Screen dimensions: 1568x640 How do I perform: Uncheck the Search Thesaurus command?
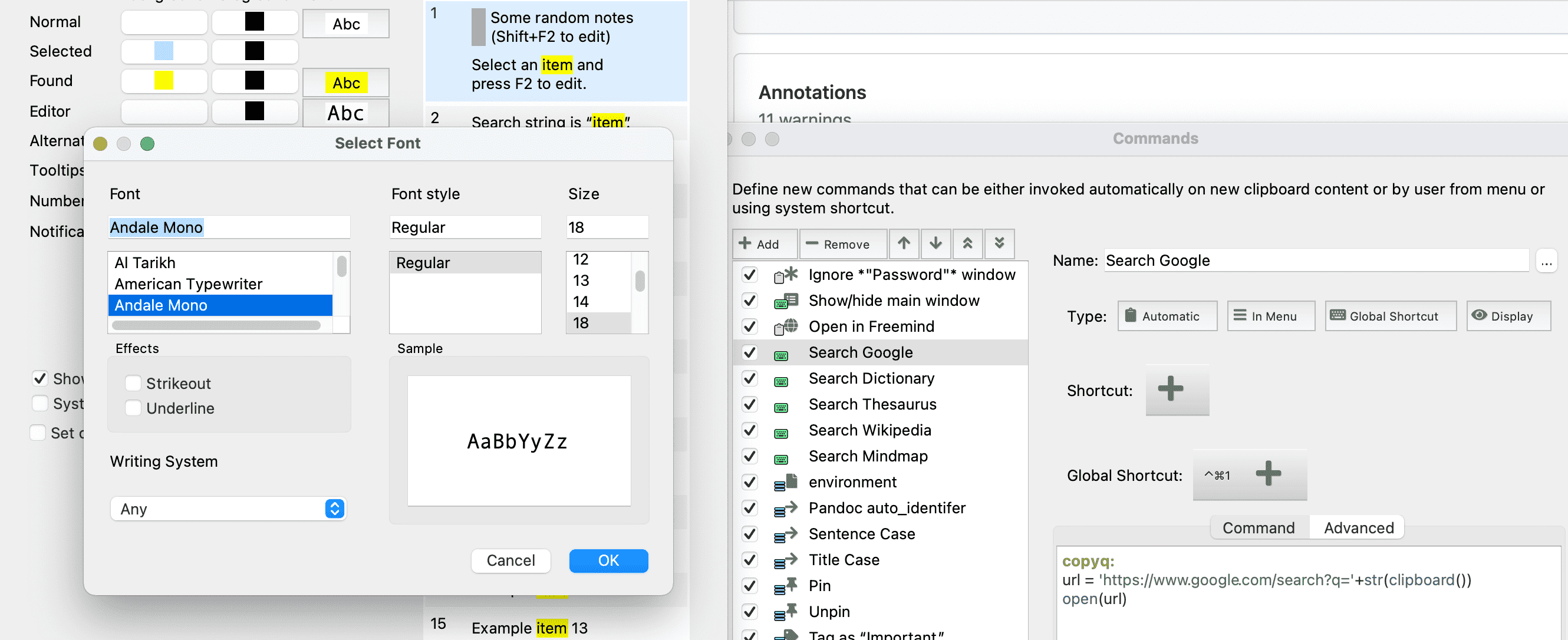(x=749, y=404)
